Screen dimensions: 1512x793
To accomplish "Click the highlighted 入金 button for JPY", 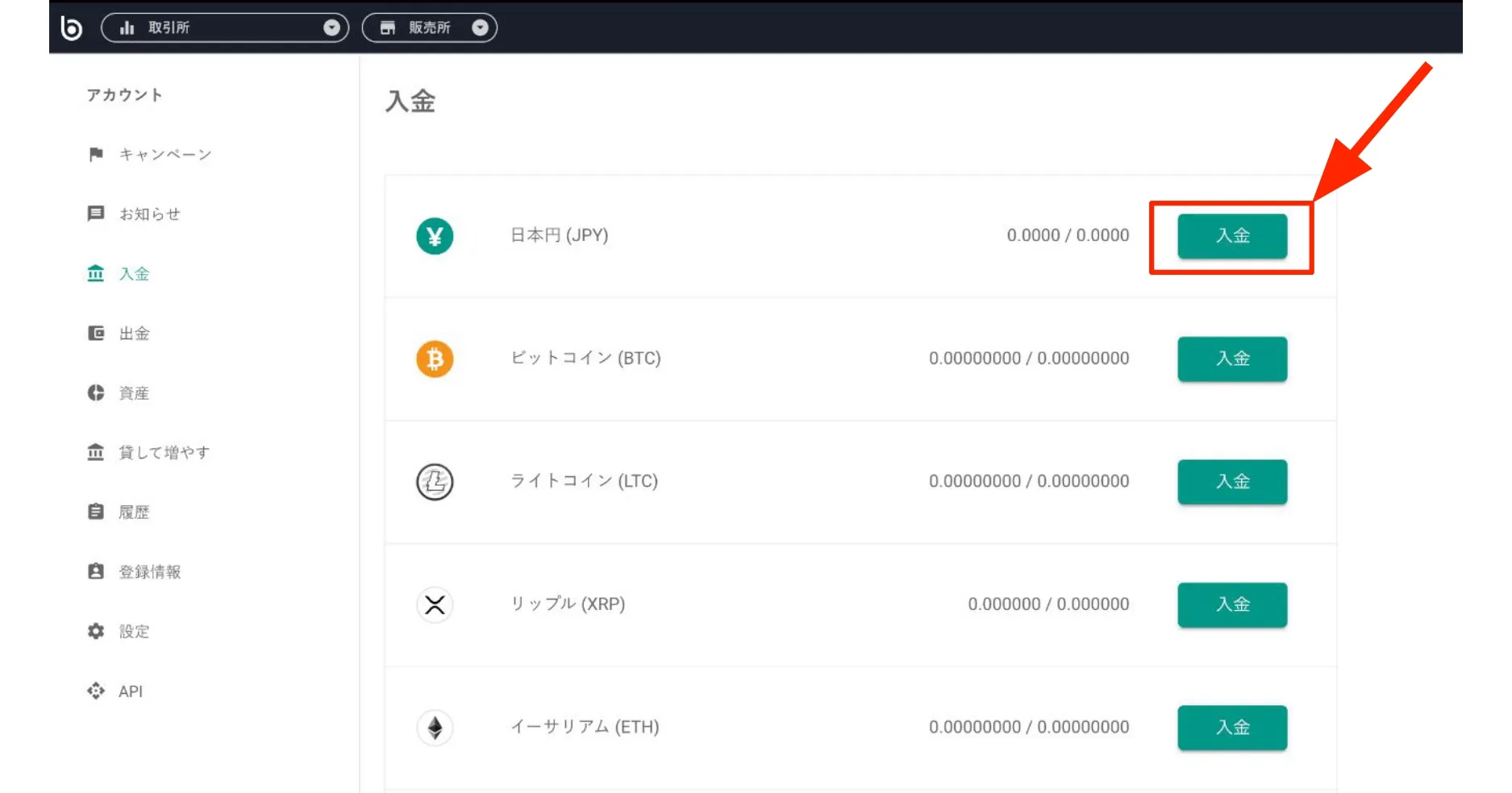I will tap(1232, 236).
